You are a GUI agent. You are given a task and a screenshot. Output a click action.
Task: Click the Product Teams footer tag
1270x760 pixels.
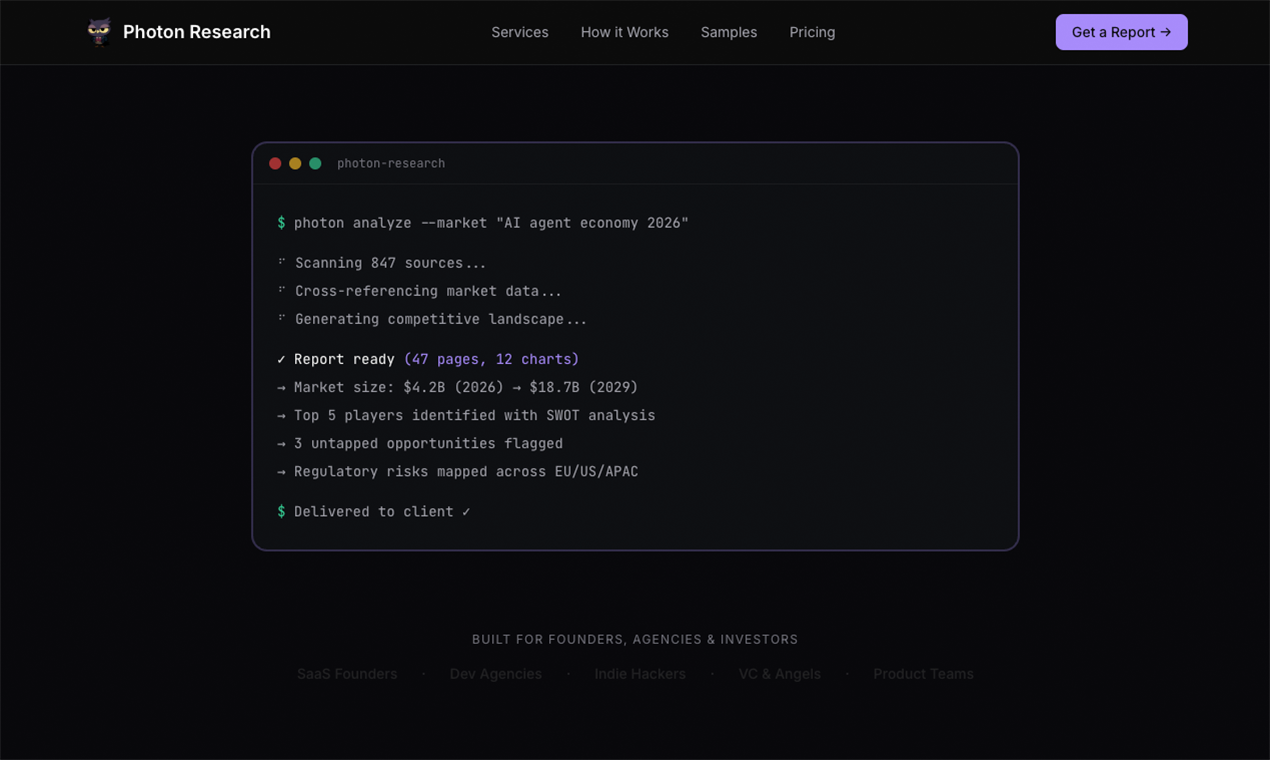pyautogui.click(x=923, y=674)
